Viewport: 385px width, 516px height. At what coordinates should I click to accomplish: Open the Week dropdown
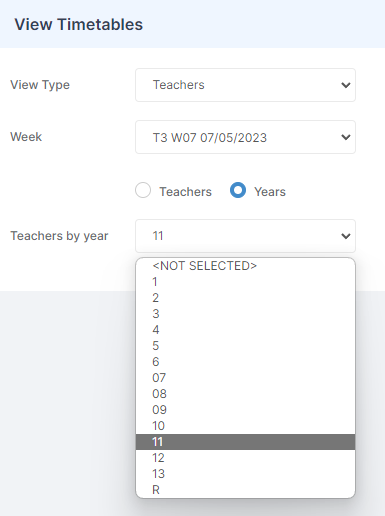pos(245,137)
